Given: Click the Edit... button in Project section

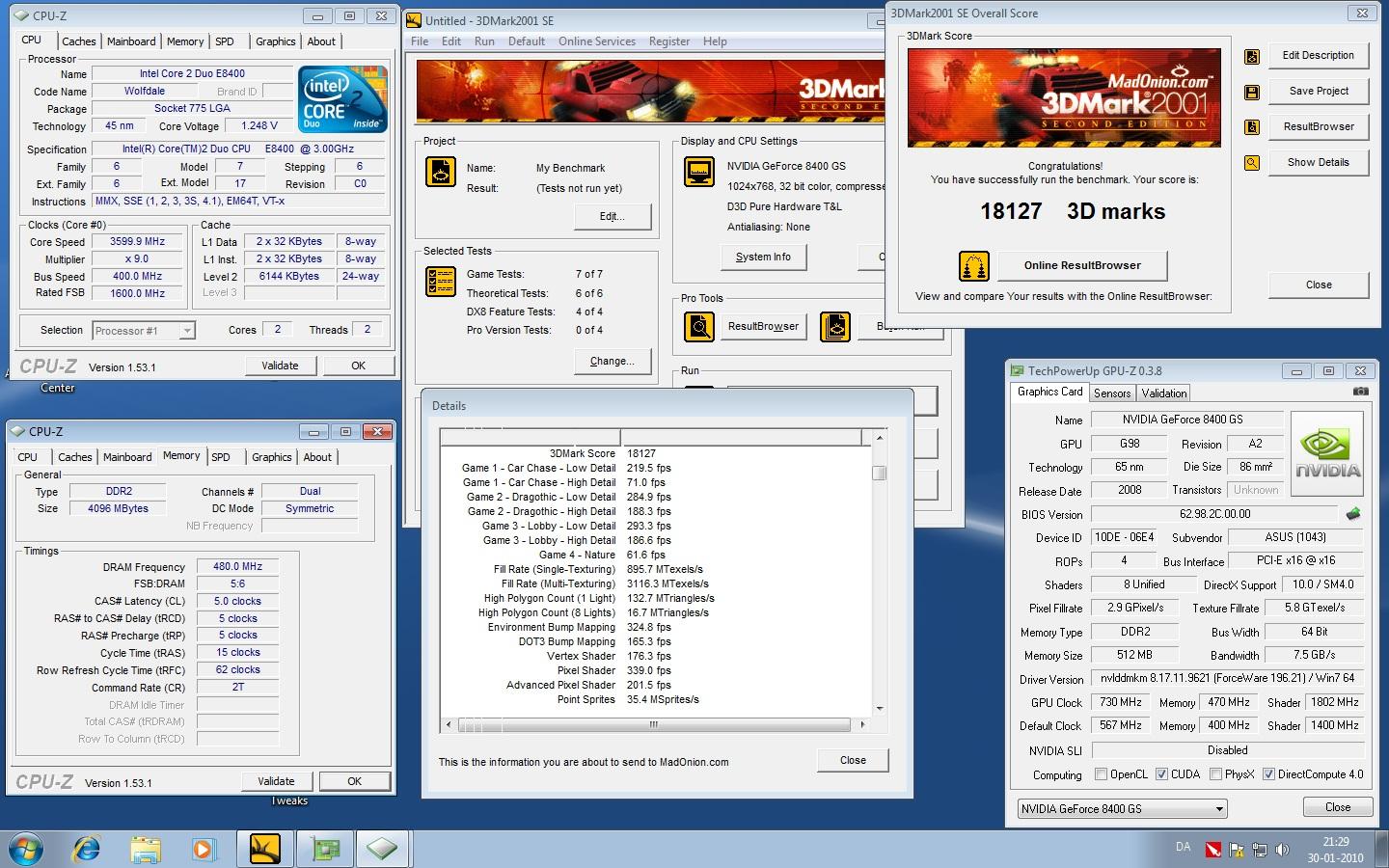Looking at the screenshot, I should click(612, 216).
